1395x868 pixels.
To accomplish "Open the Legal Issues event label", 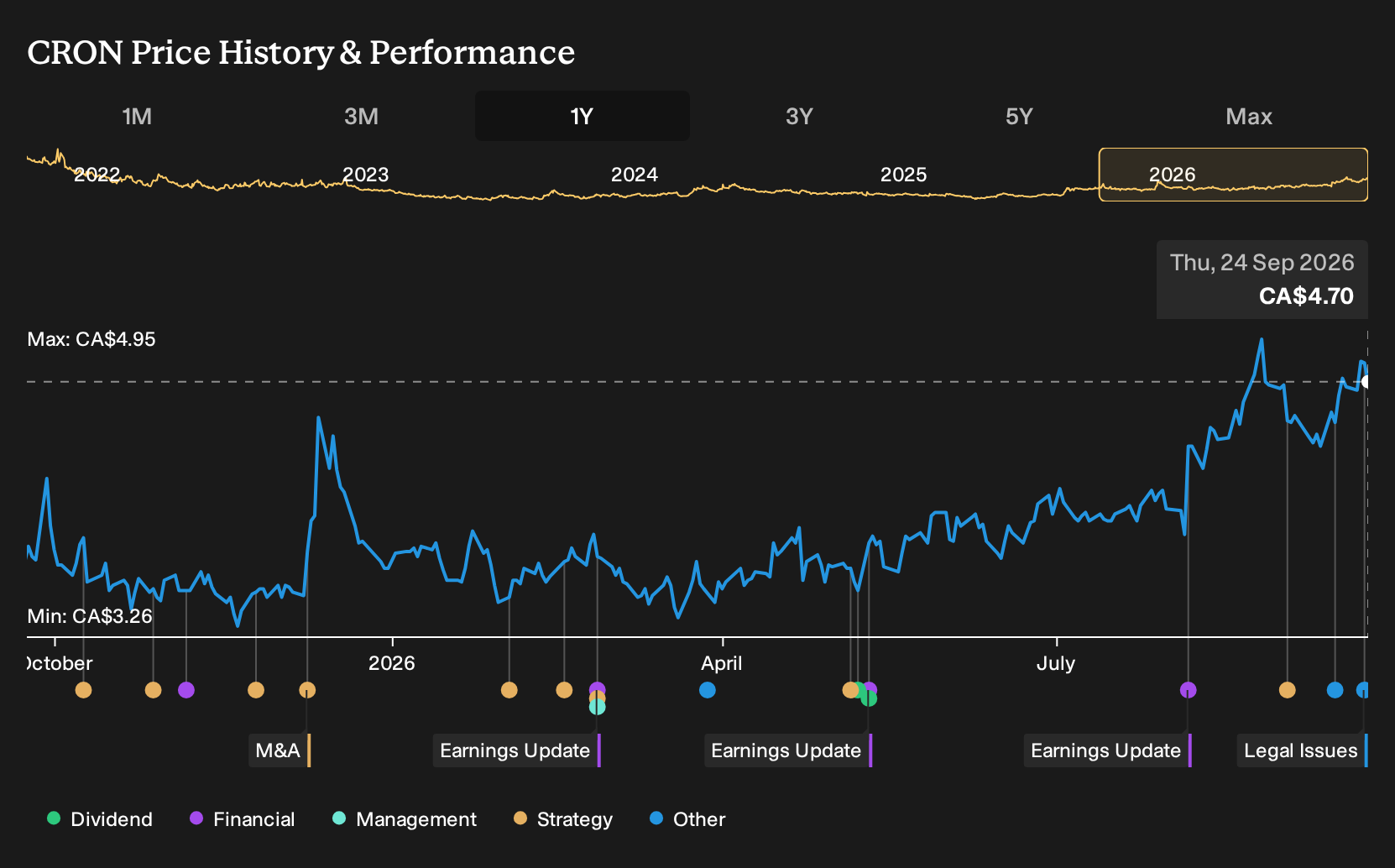I will 1303,750.
